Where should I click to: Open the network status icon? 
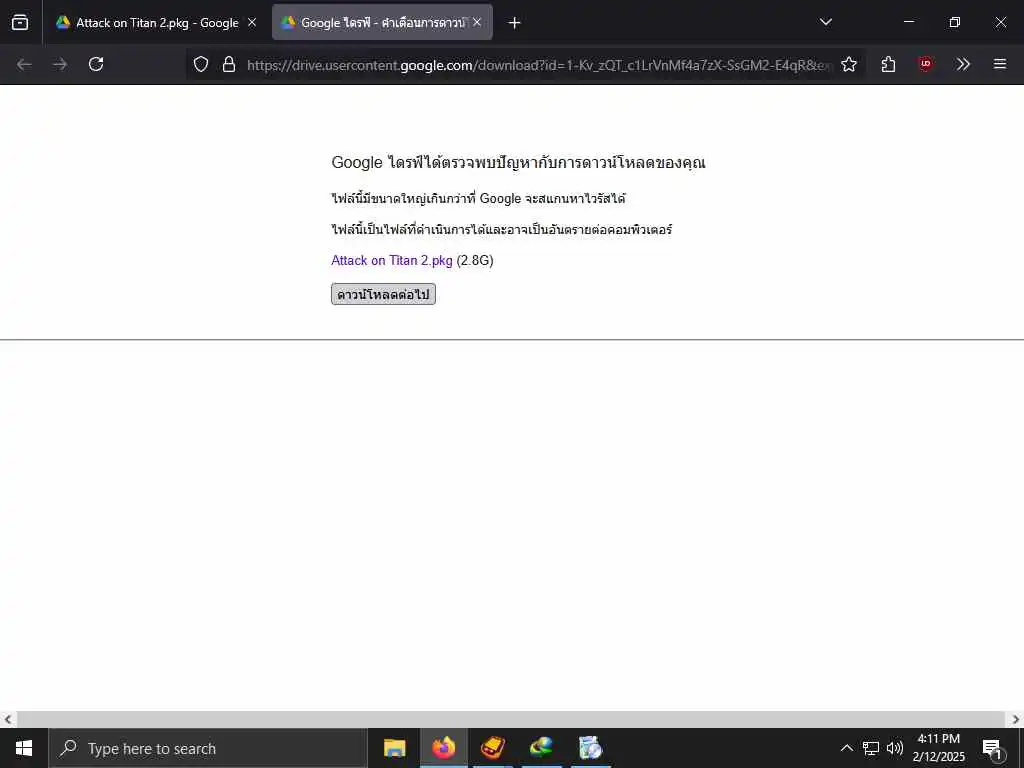pyautogui.click(x=871, y=748)
